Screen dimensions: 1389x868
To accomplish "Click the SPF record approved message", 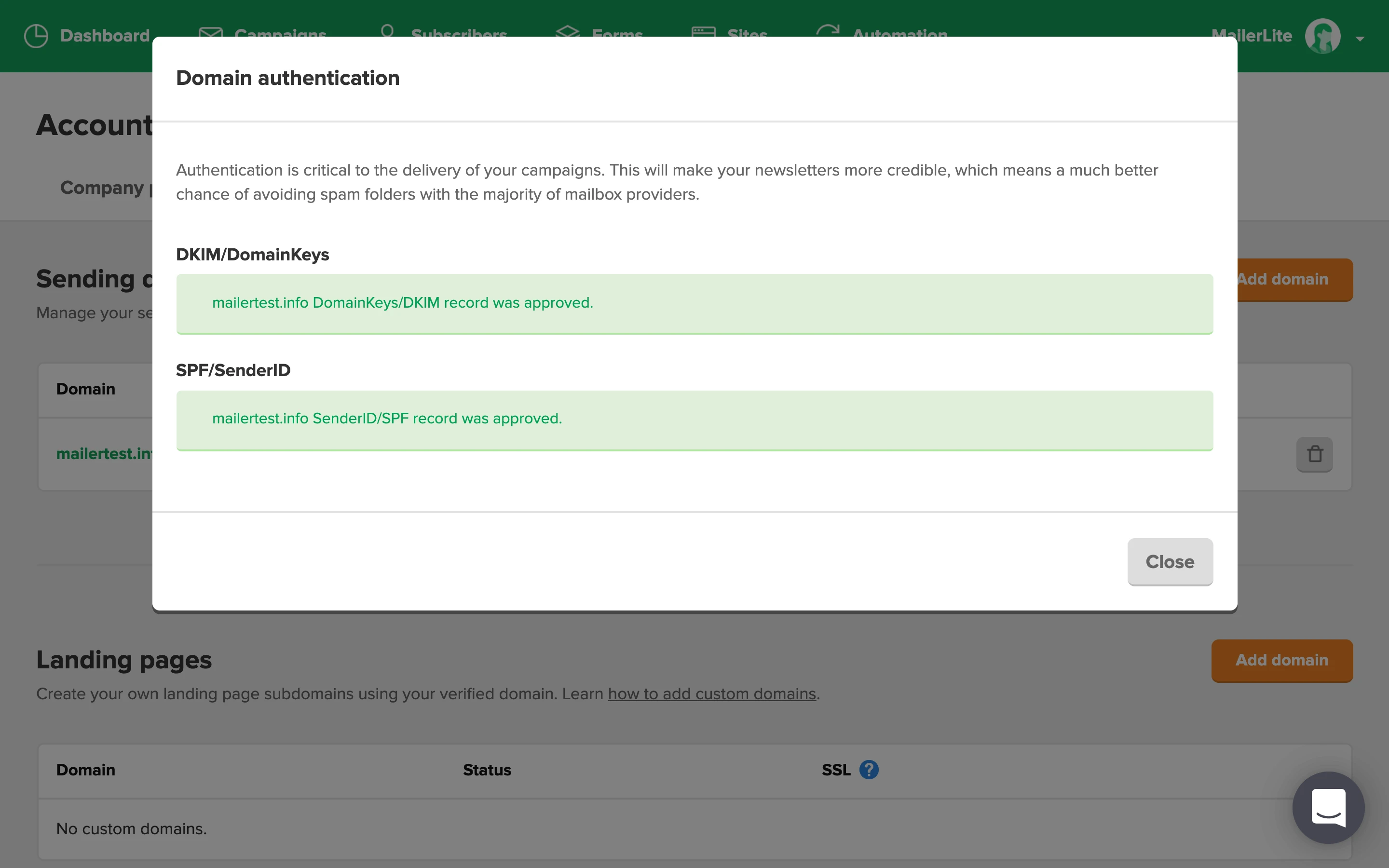I will 387,419.
